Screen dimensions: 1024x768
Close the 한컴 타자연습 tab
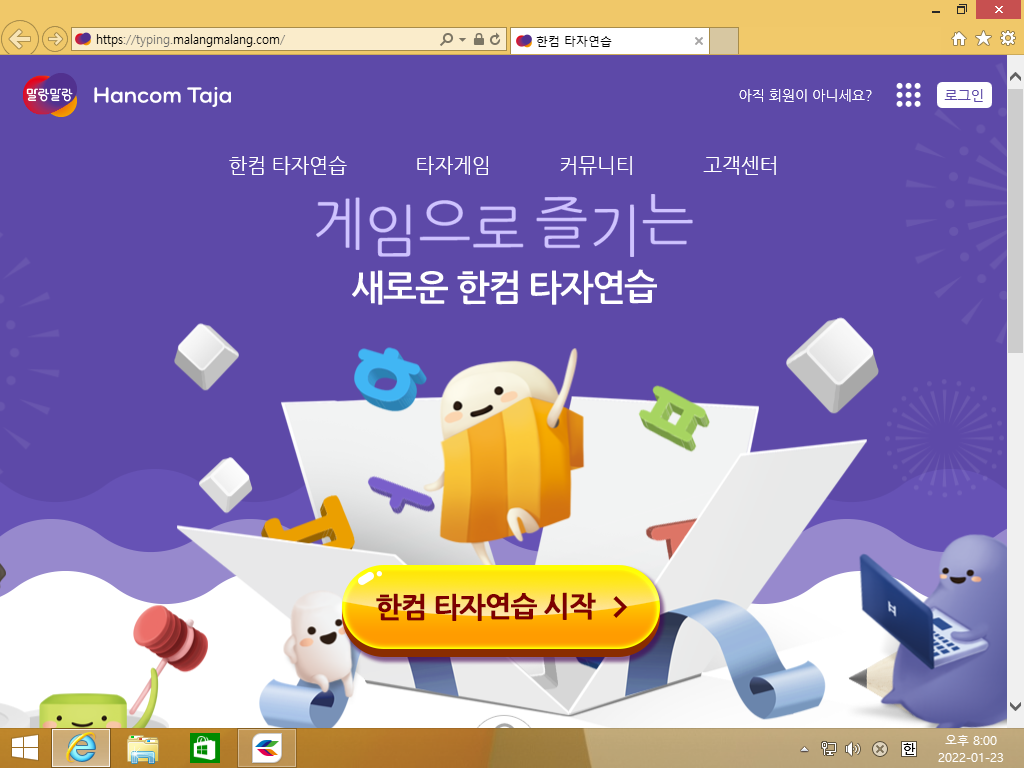click(699, 41)
